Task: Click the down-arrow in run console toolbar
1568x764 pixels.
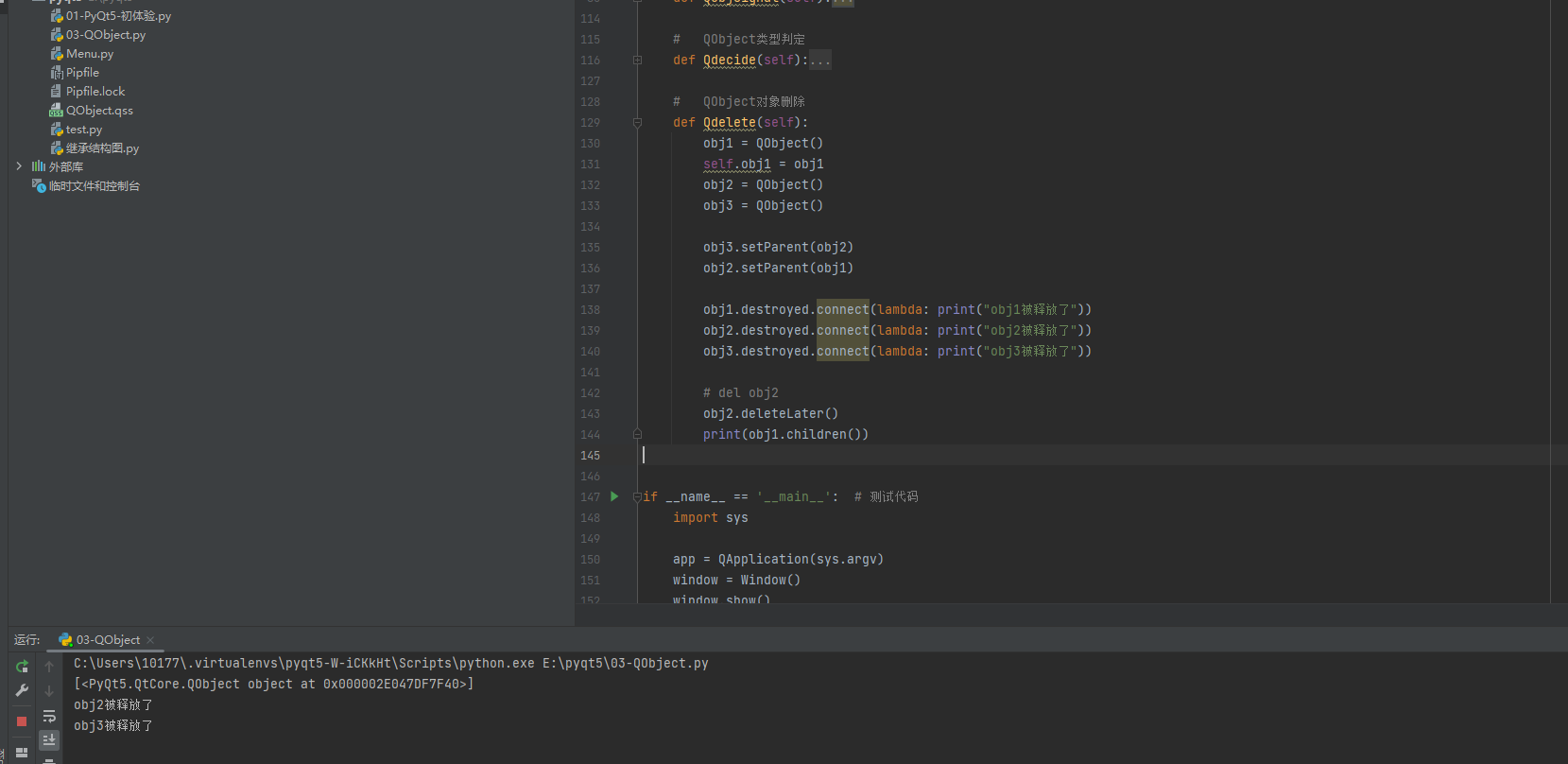Action: point(49,691)
